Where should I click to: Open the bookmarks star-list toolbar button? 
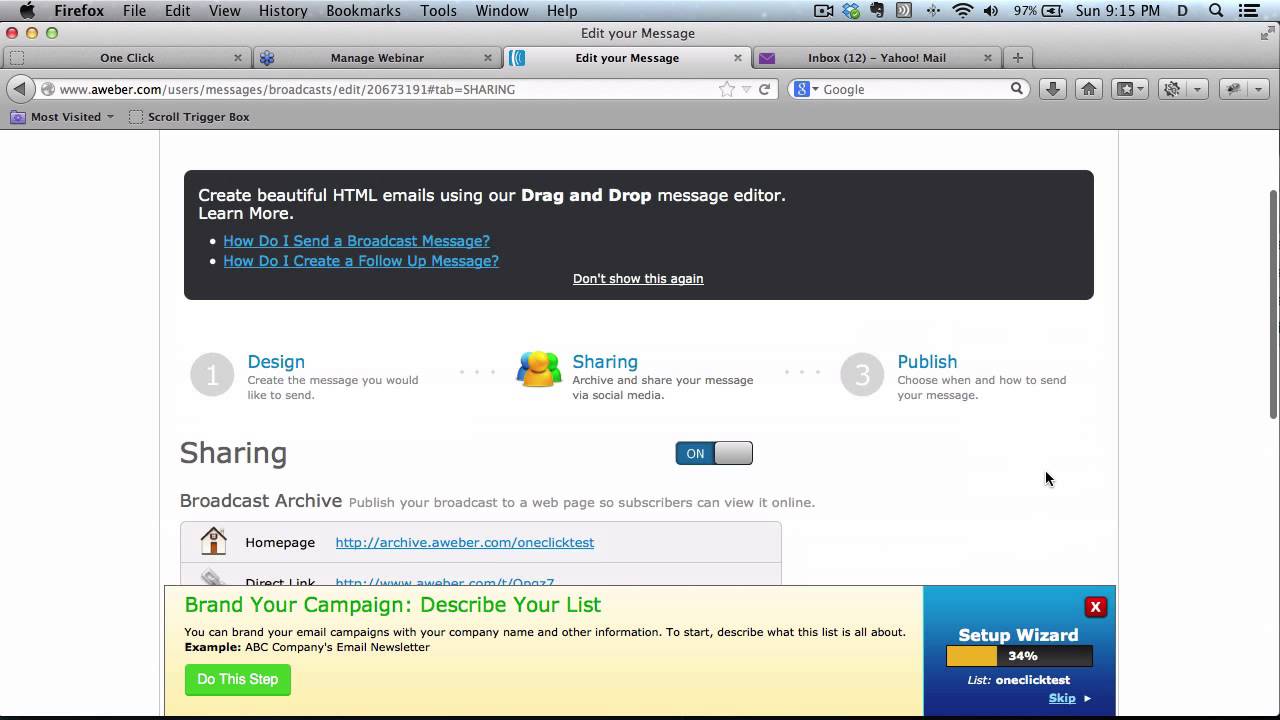(x=1125, y=89)
